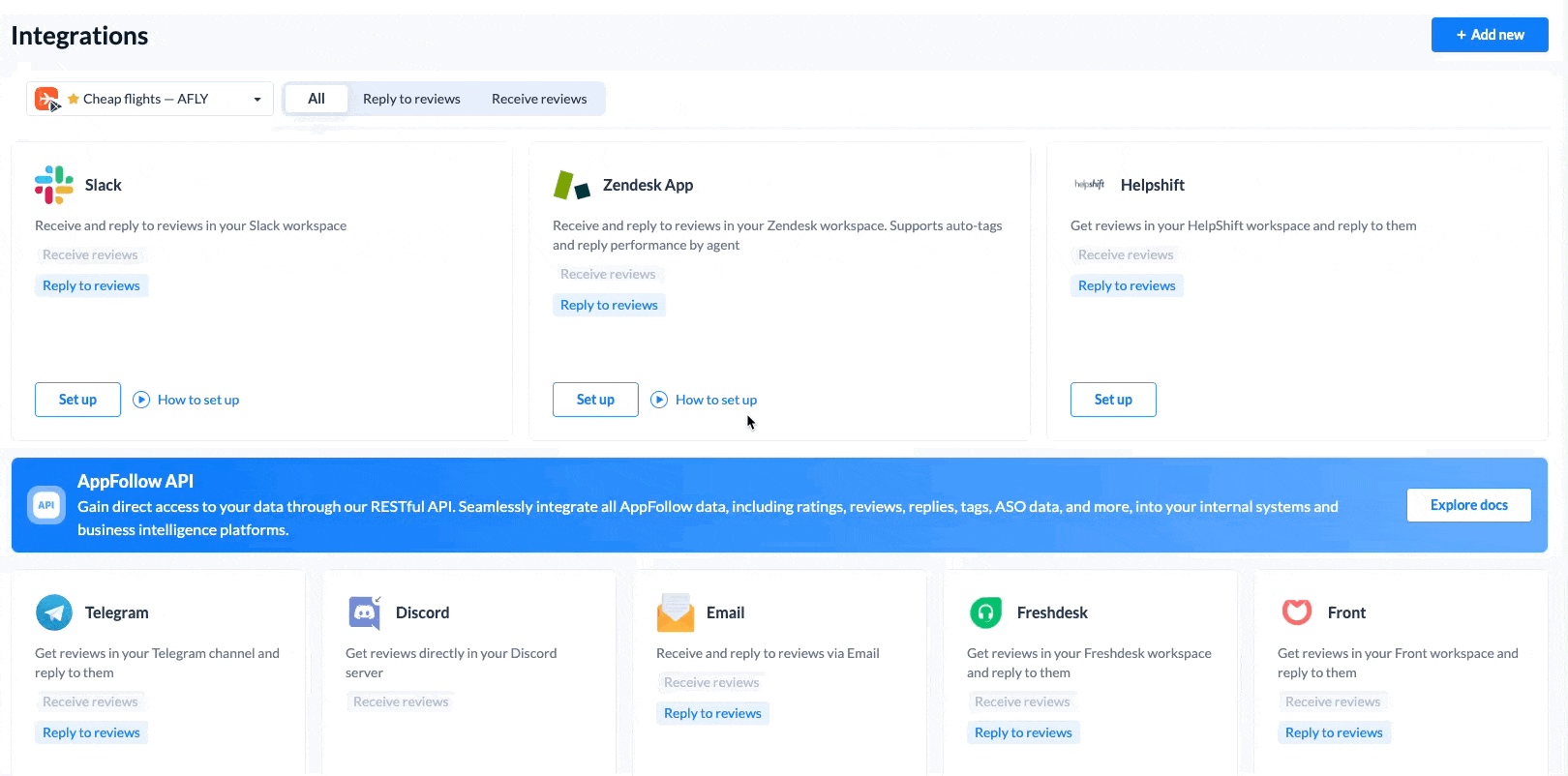Viewport: 1568px width, 776px height.
Task: Click the Add new button
Action: (x=1490, y=35)
